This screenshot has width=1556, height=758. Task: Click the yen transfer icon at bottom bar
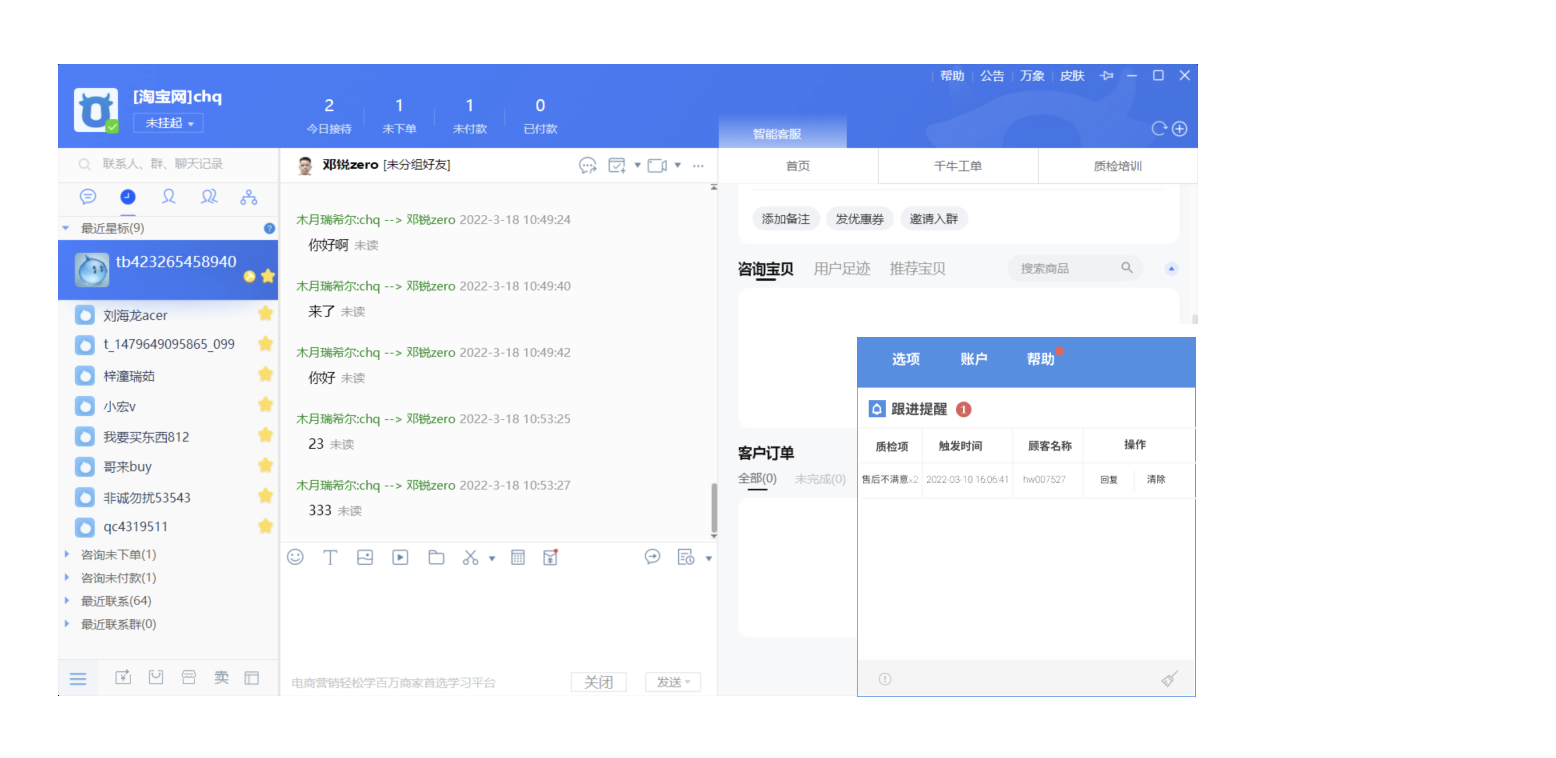[x=123, y=677]
